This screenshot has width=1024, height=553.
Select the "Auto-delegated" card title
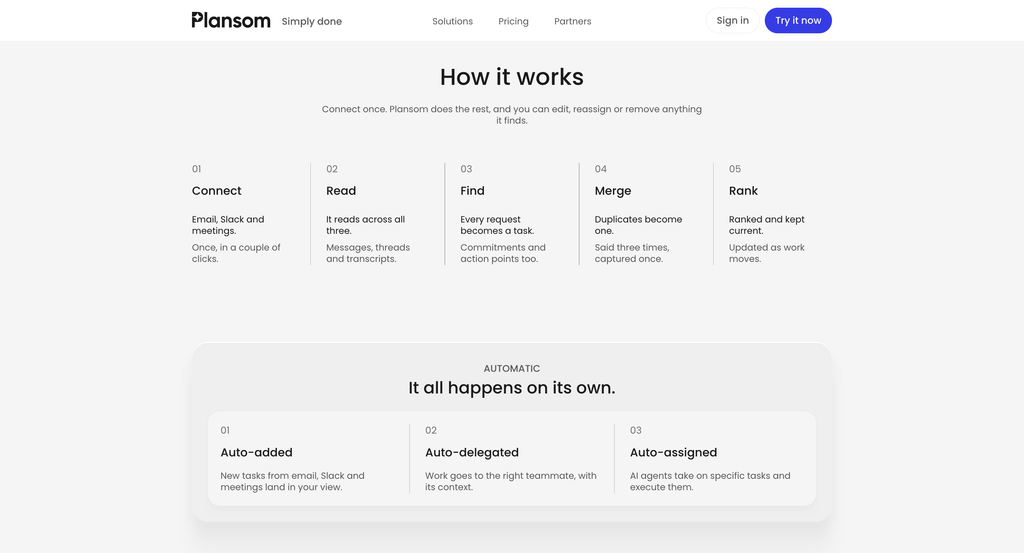(472, 452)
